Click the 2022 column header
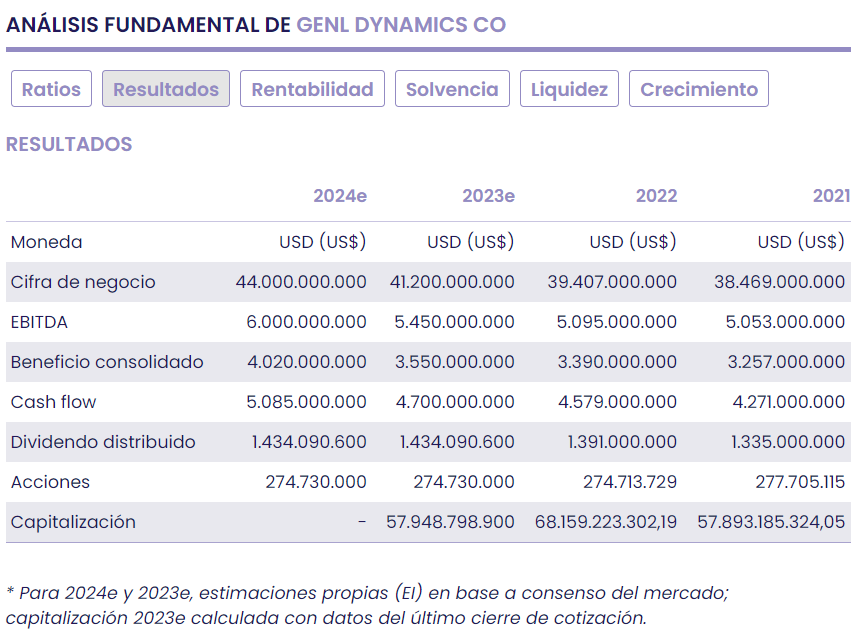 pos(656,196)
